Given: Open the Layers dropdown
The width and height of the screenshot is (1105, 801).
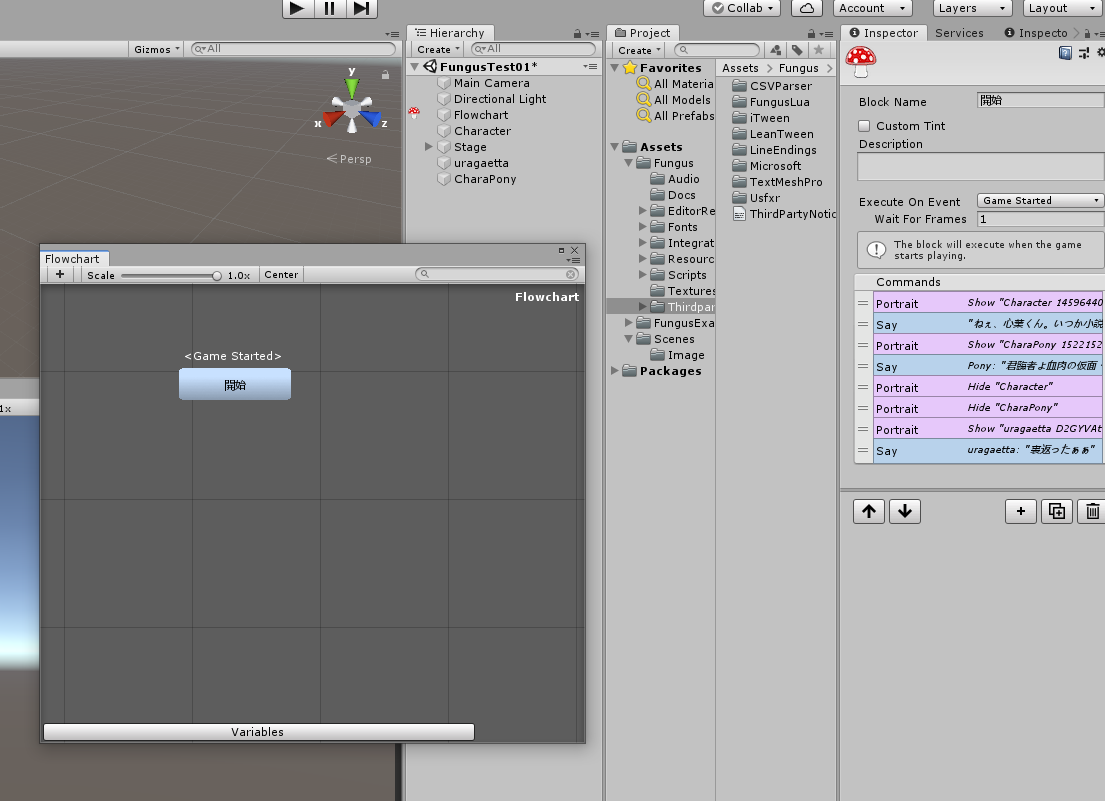Looking at the screenshot, I should pos(972,8).
